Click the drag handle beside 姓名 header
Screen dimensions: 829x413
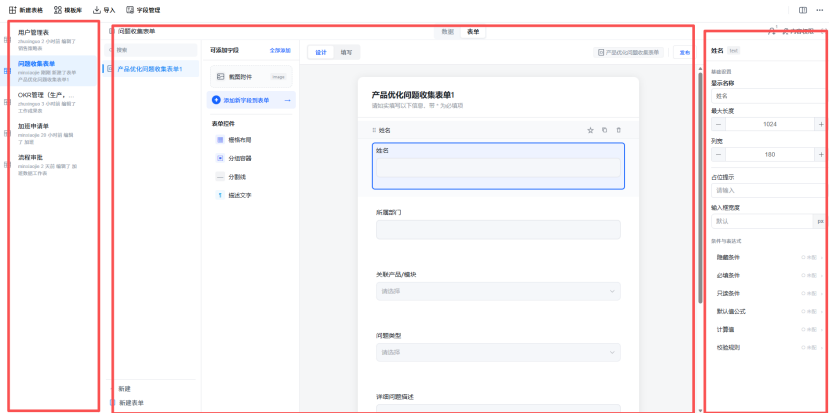coord(374,130)
